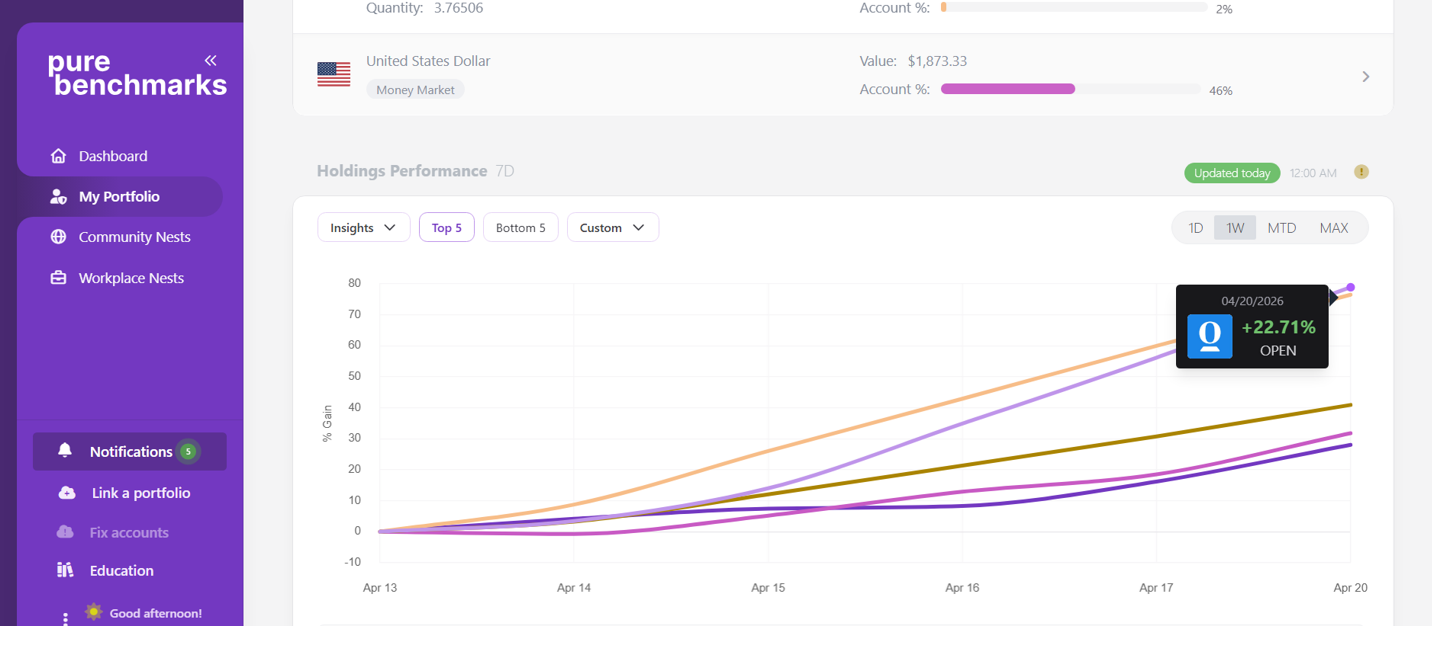
Task: Click the Fix accounts link
Action: 129,533
